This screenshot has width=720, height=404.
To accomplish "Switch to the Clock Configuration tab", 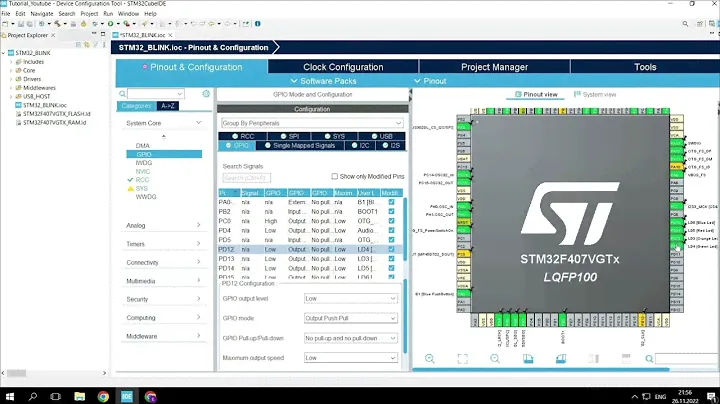I will tap(343, 67).
